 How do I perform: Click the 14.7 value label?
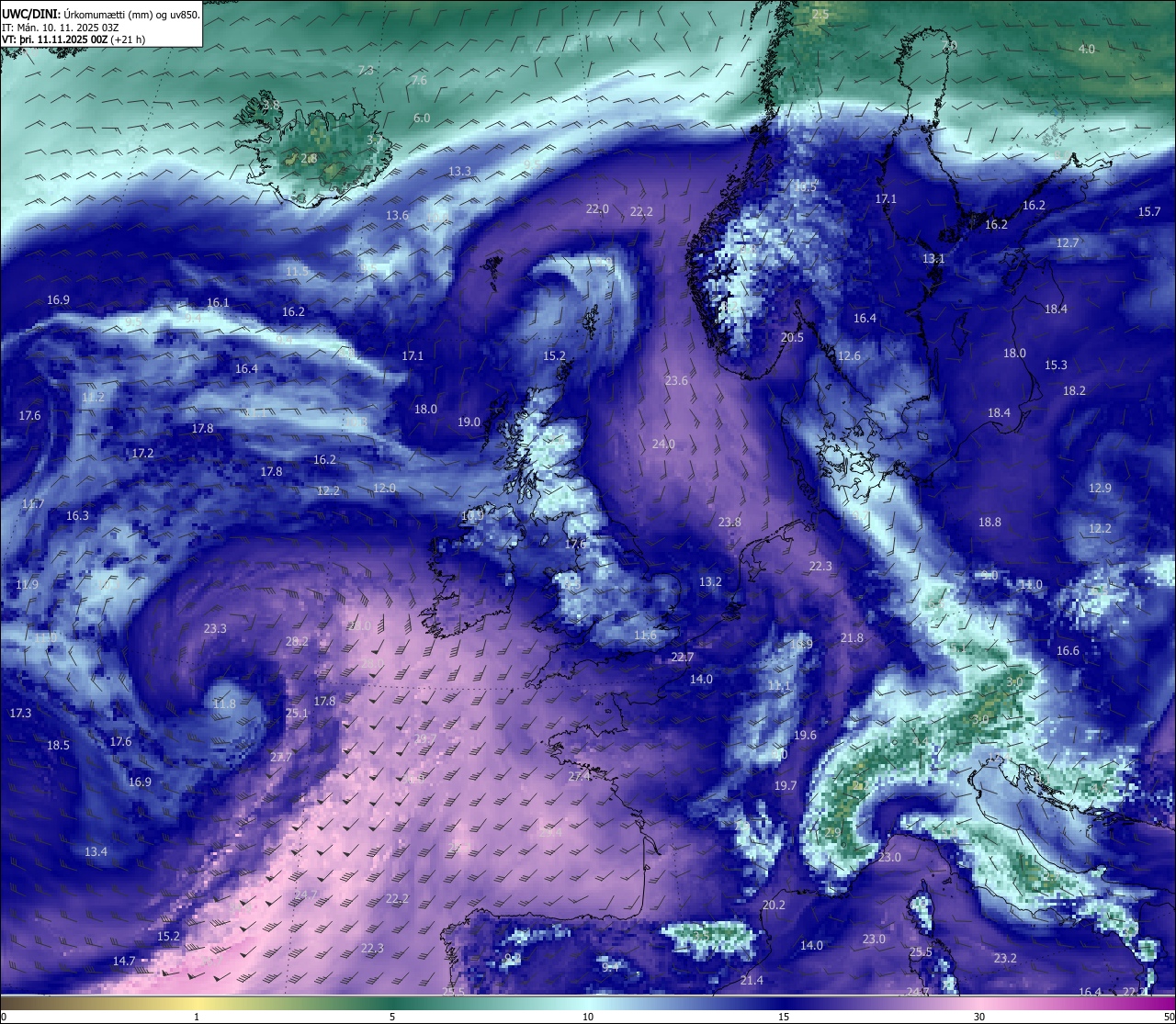[x=124, y=961]
